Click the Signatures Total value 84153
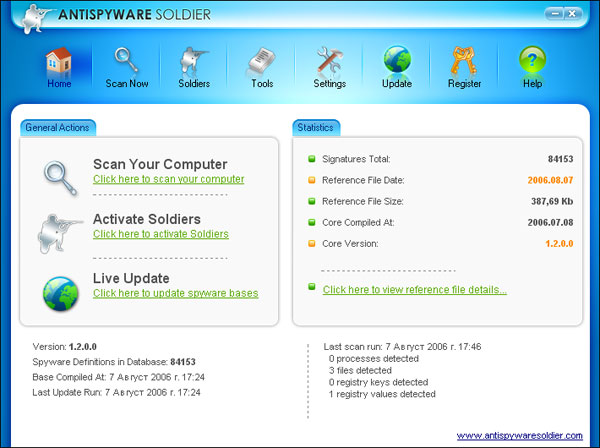This screenshot has height=448, width=600. click(x=560, y=159)
